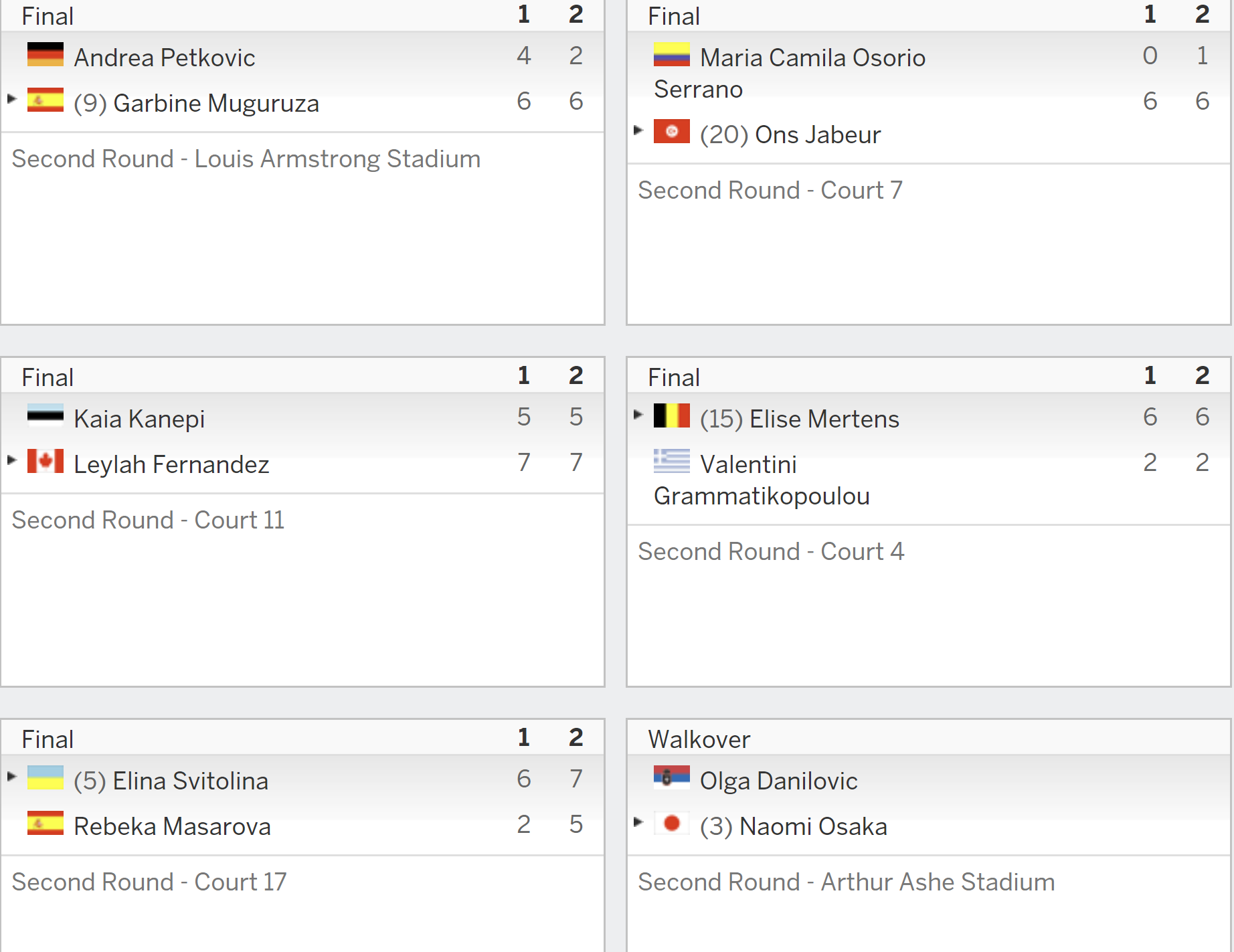The width and height of the screenshot is (1234, 952).
Task: Click winner arrow next to Garbine Muguruza
Action: click(11, 98)
